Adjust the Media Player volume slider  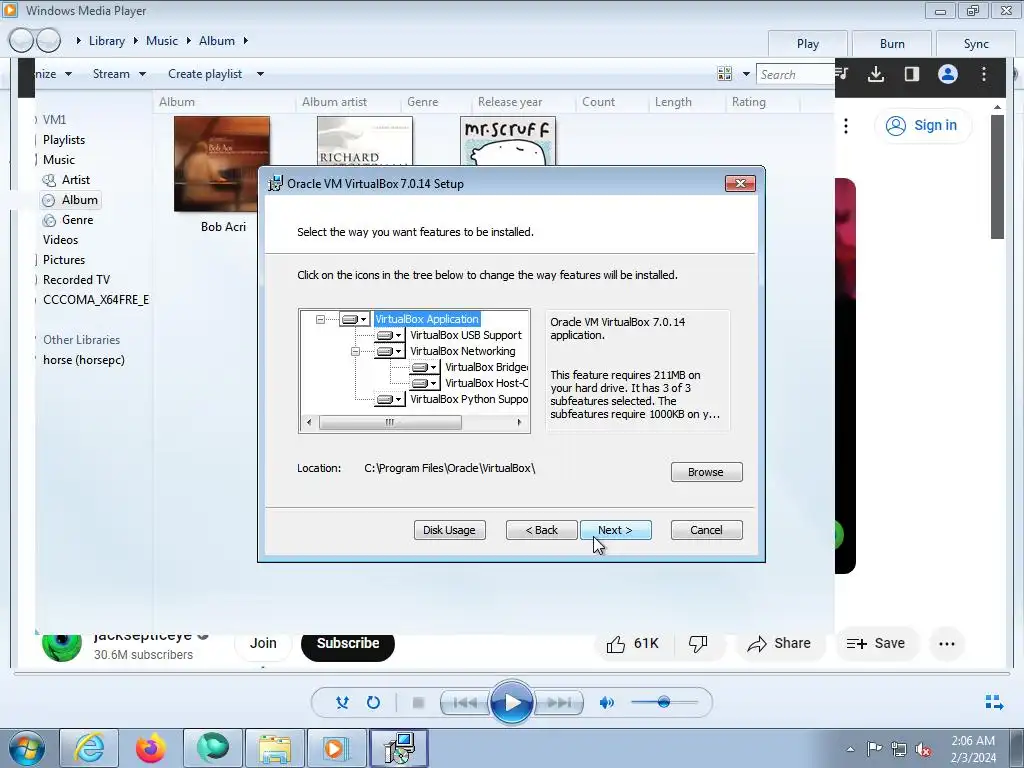(664, 703)
